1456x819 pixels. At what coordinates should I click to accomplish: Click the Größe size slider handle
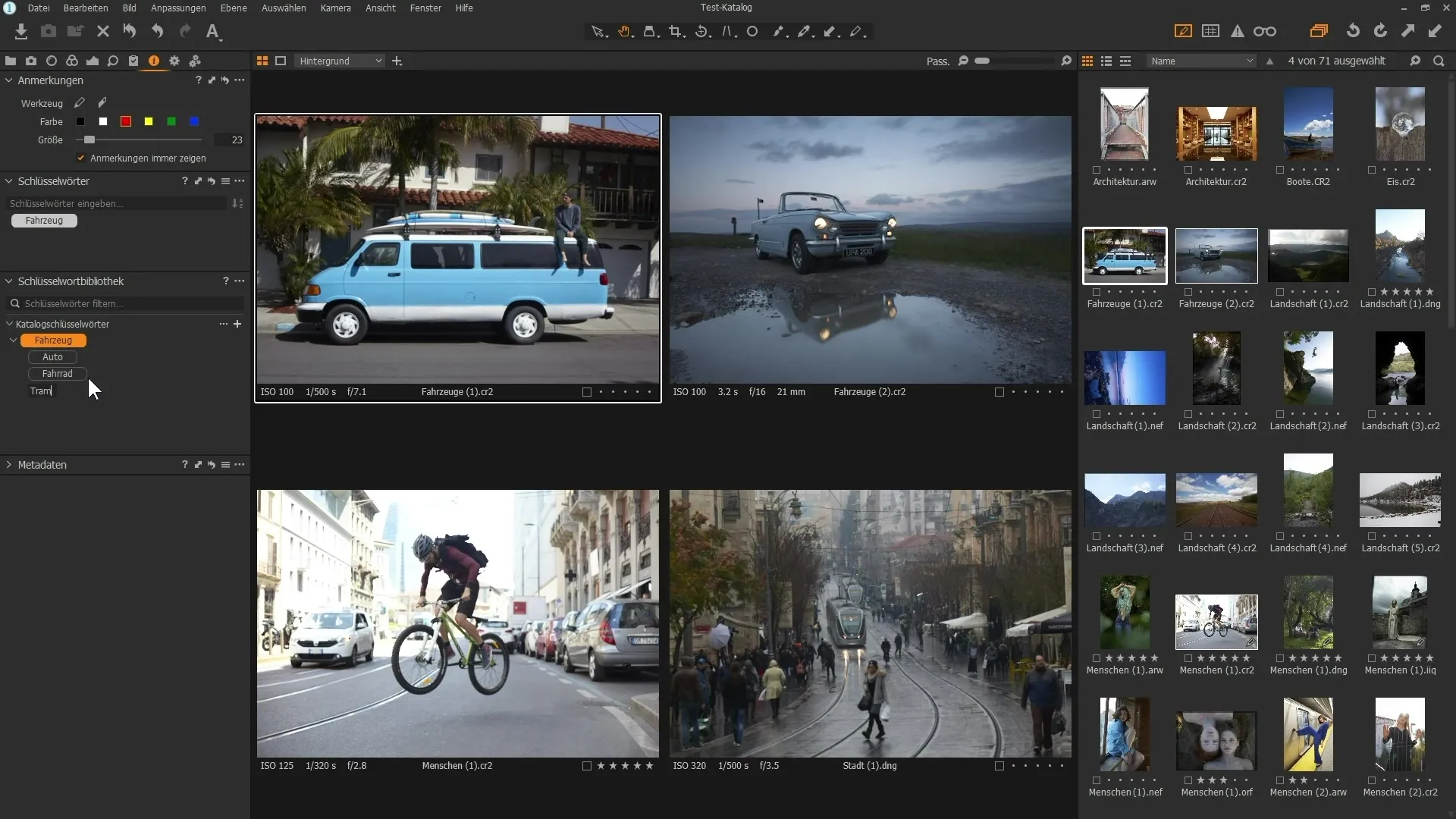(89, 140)
